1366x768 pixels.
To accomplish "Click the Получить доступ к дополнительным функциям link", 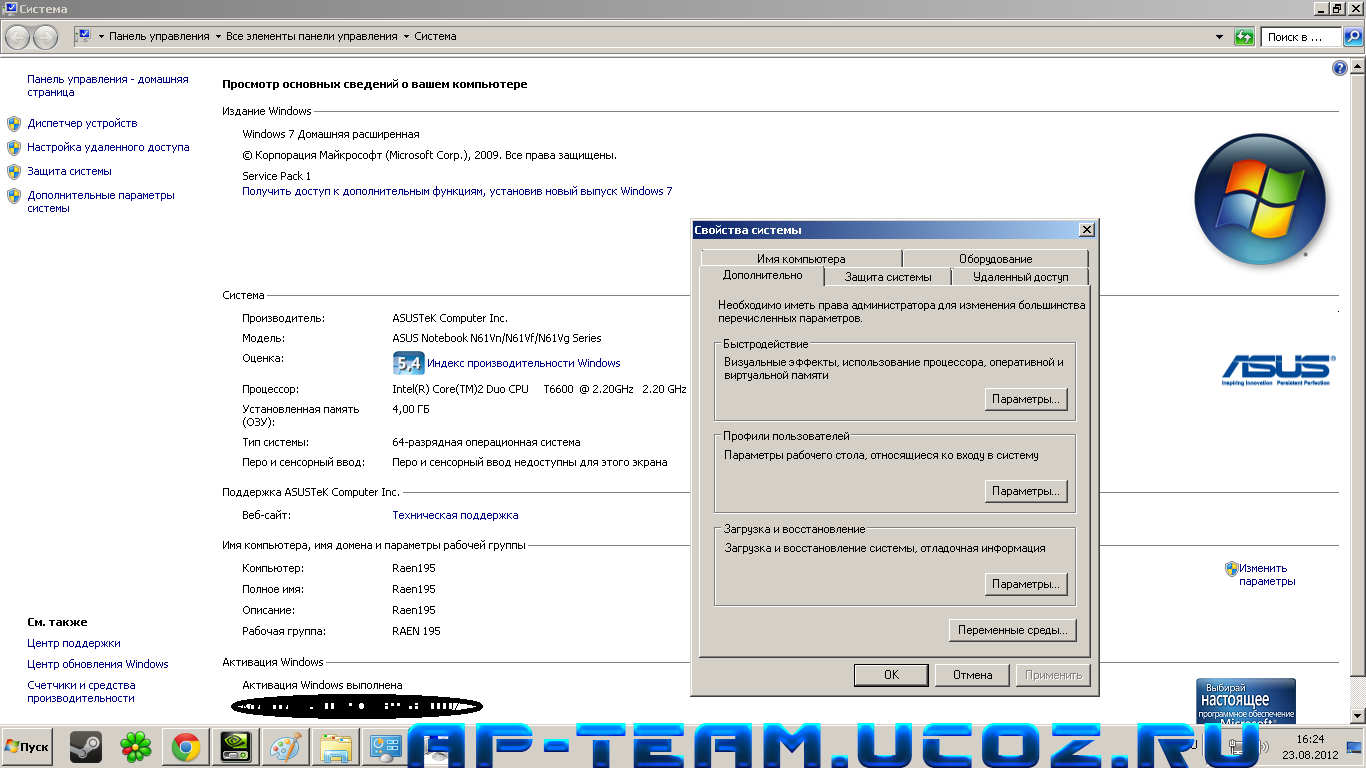I will pos(457,191).
